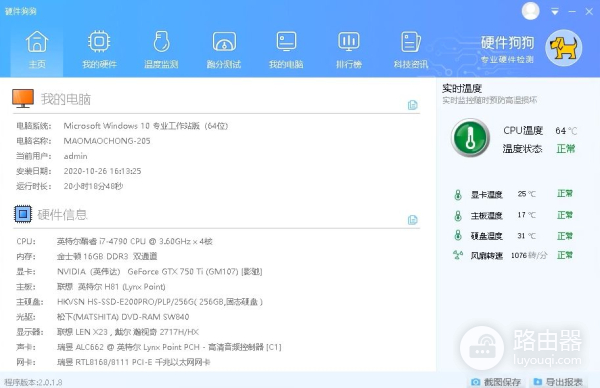Screen dimensions: 600x388
Task: Select computer name MAOMAOCHONG-205
Action: pyautogui.click(x=107, y=141)
